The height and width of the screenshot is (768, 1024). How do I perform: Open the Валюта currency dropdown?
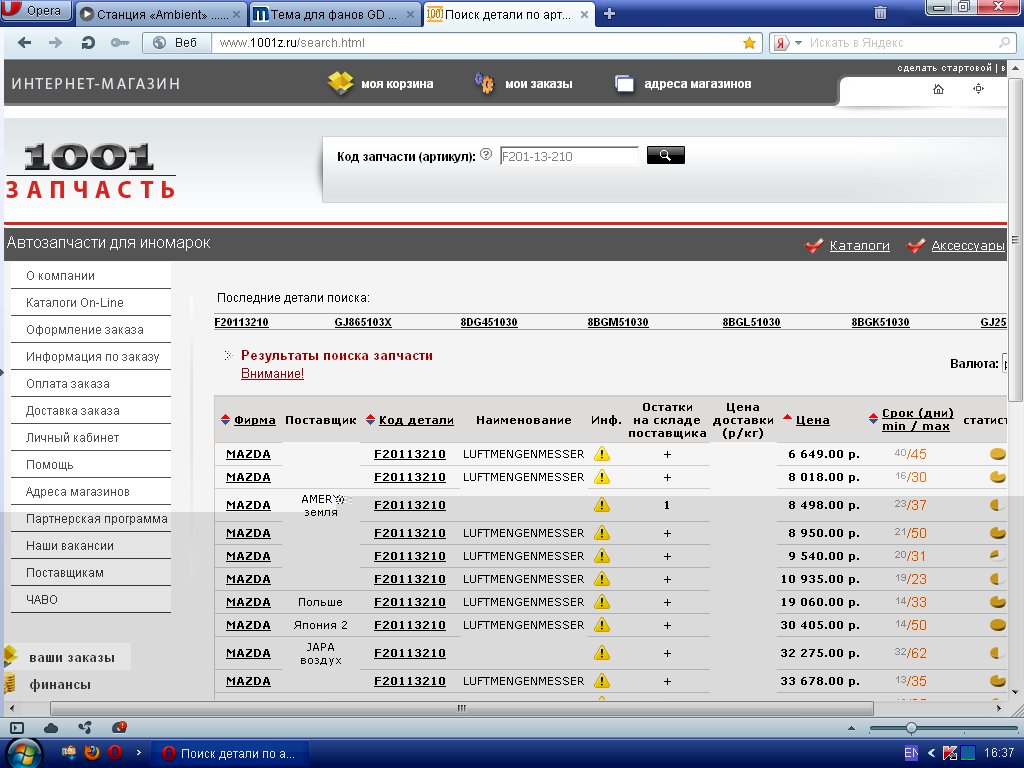point(1004,364)
